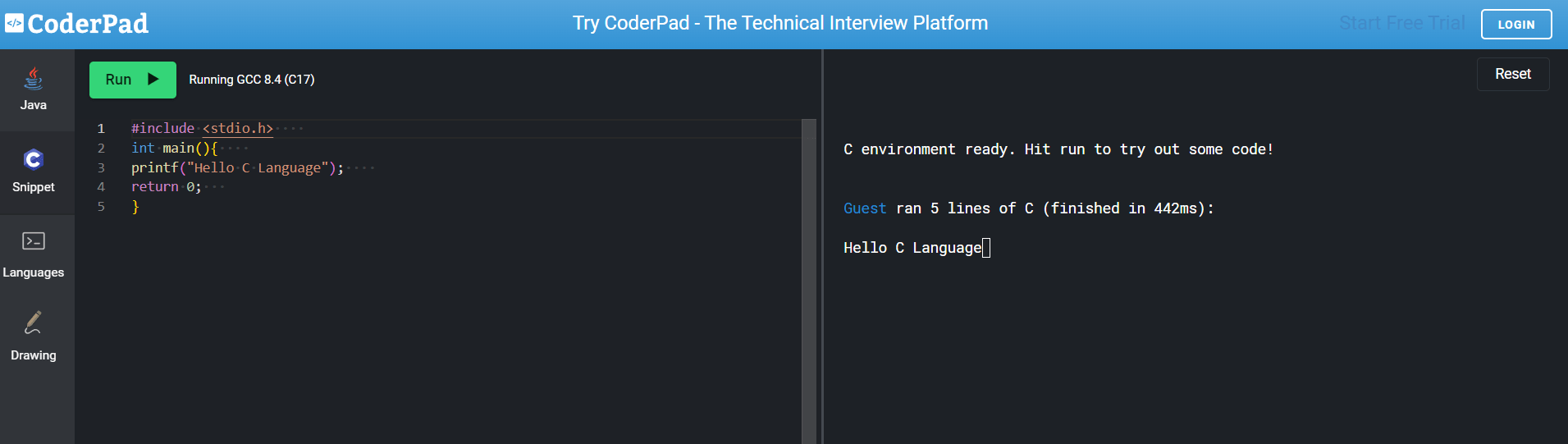Run the C code

(x=132, y=80)
